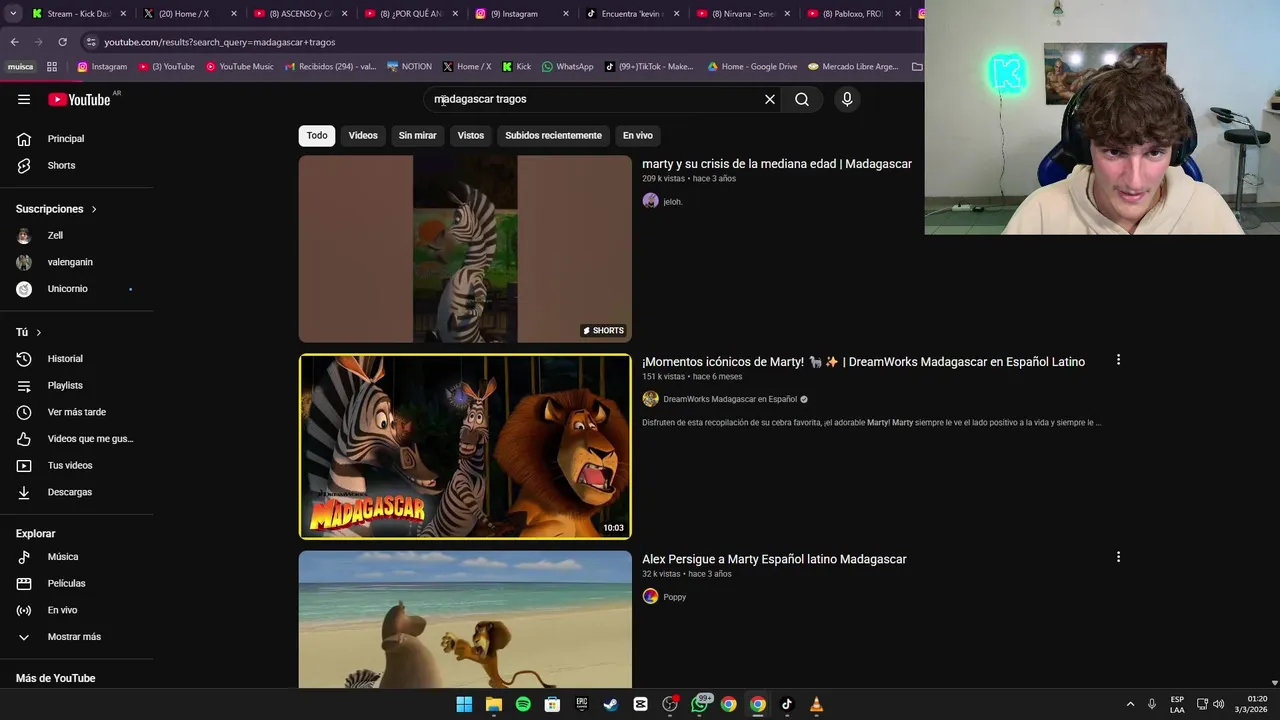Open the NOTION bookmark
Viewport: 1280px width, 720px height.
(409, 67)
